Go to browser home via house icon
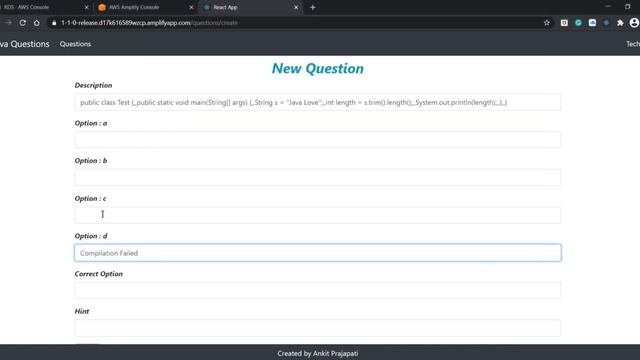Image resolution: width=640 pixels, height=360 pixels. click(x=37, y=23)
